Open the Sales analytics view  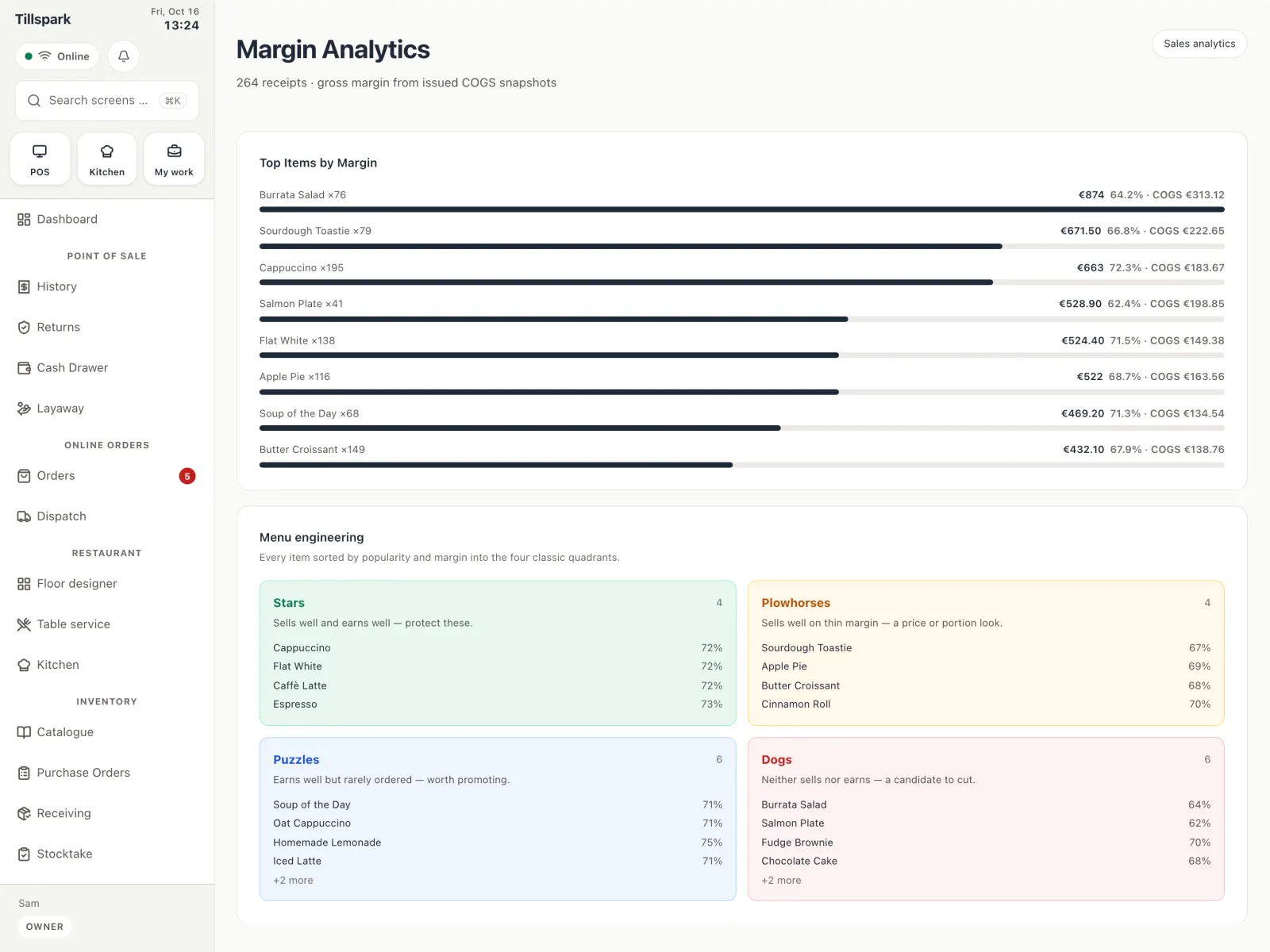tap(1199, 44)
